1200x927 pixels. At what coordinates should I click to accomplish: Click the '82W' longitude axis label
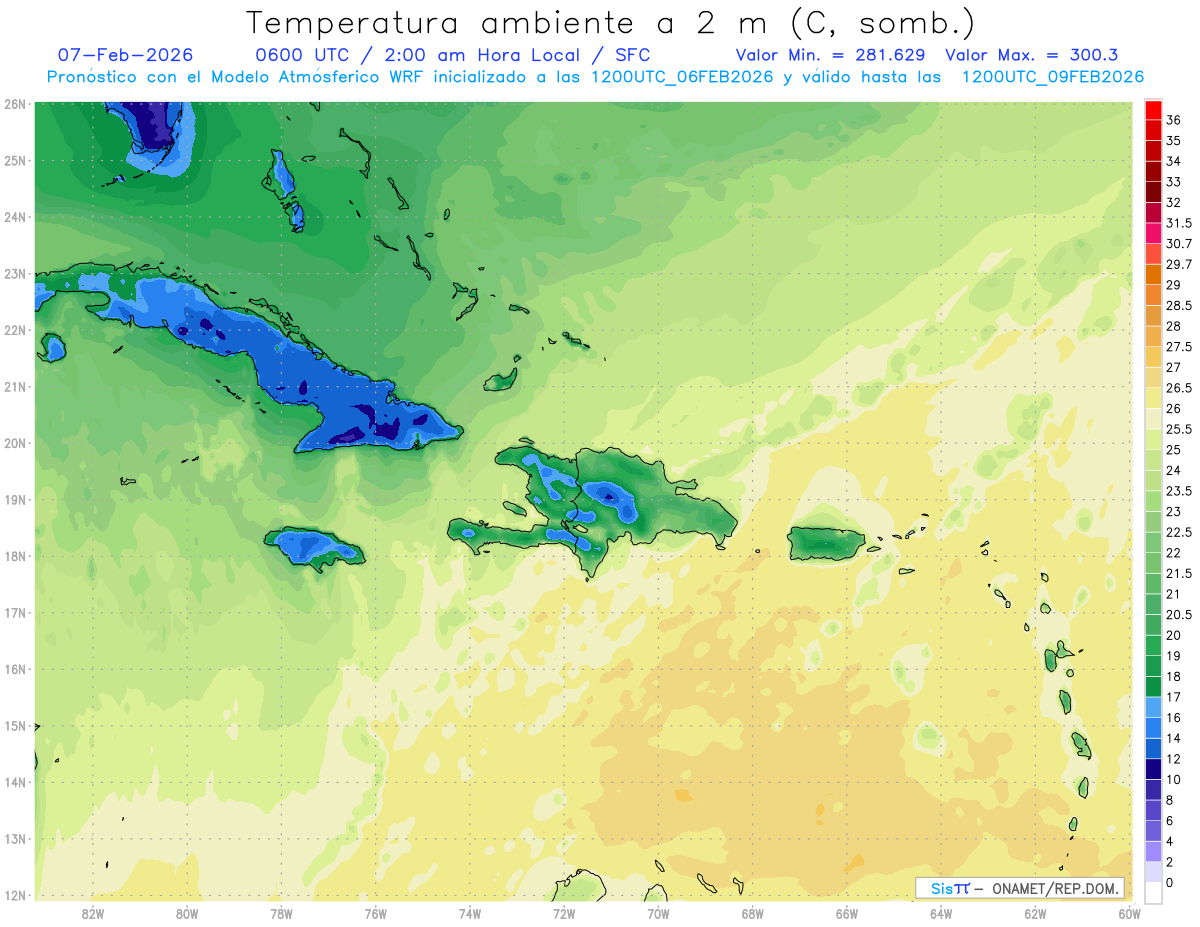point(93,913)
